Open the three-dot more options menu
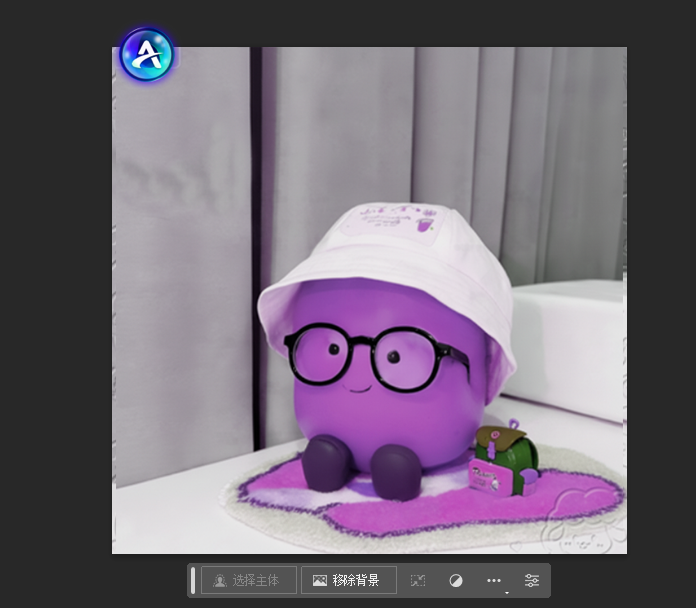The height and width of the screenshot is (608, 696). (494, 580)
